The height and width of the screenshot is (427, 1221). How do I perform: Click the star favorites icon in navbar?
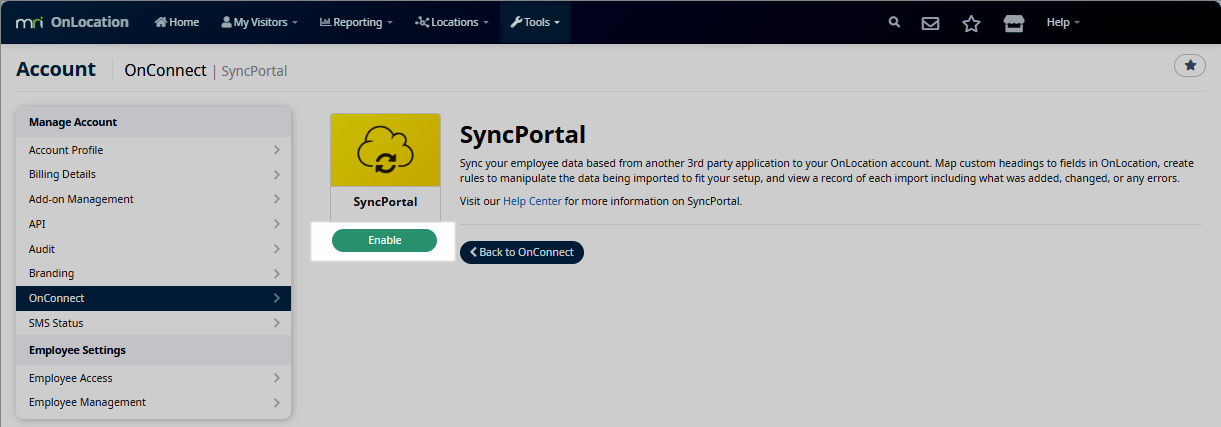(971, 23)
